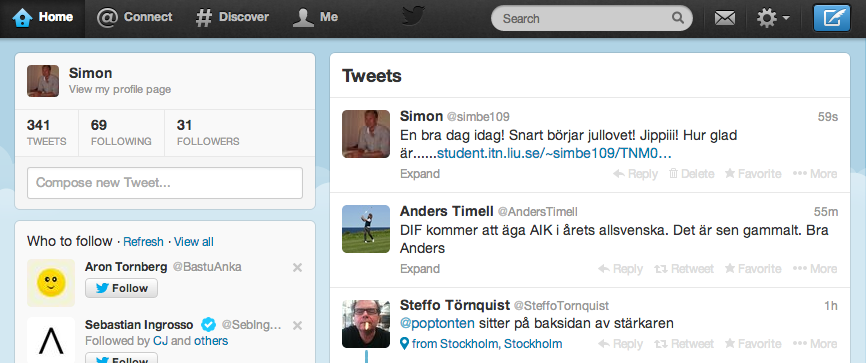866x363 pixels.
Task: Open More options on Simon's tweet
Action: coord(815,173)
